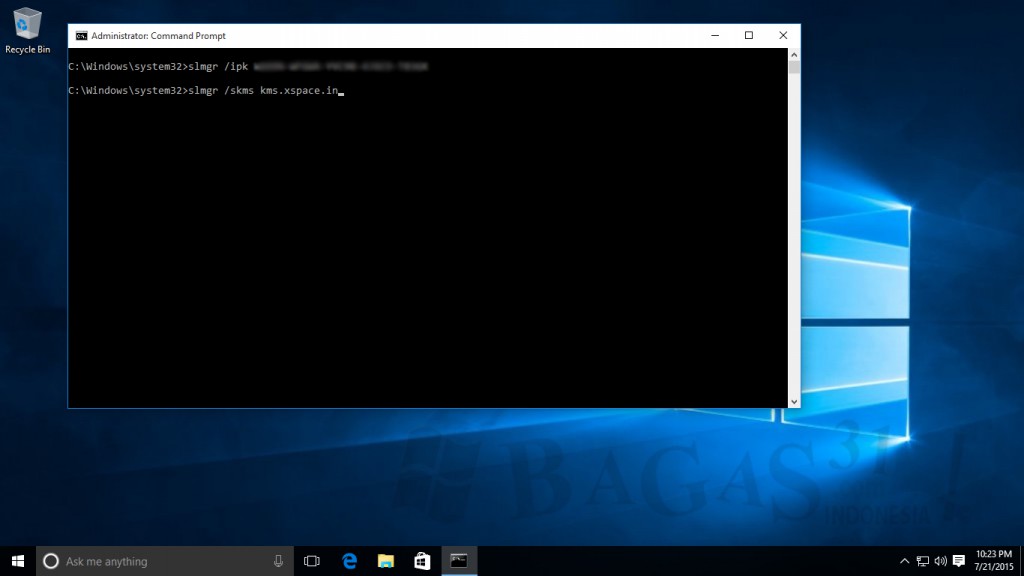This screenshot has height=576, width=1024.
Task: Open the Windows Start menu
Action: click(18, 561)
